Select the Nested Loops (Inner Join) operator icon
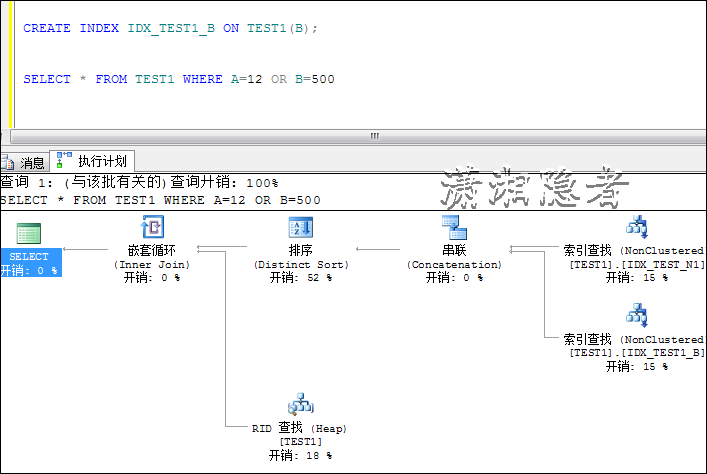This screenshot has height=474, width=707. pyautogui.click(x=152, y=227)
